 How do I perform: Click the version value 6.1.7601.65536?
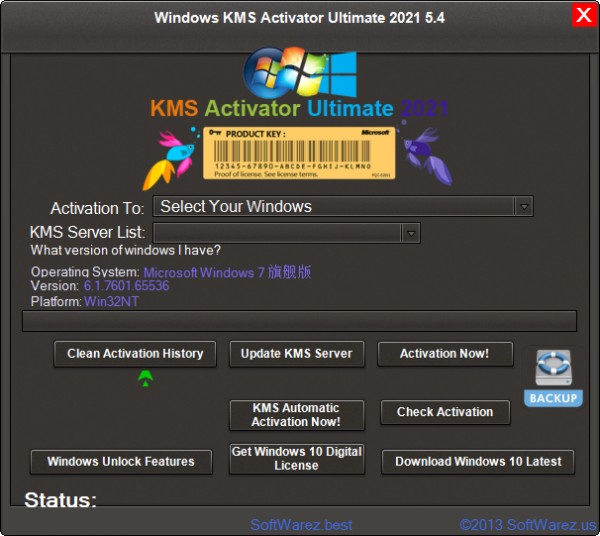tap(127, 286)
